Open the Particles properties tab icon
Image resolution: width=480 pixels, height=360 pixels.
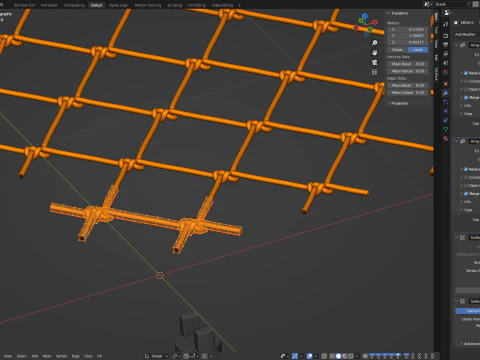point(446,102)
